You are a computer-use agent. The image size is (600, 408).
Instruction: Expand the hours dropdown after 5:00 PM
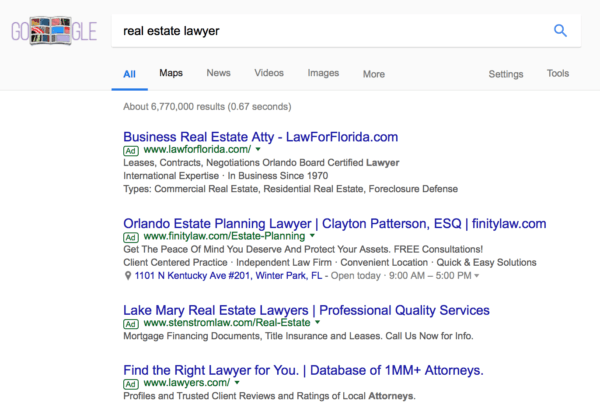(x=477, y=276)
